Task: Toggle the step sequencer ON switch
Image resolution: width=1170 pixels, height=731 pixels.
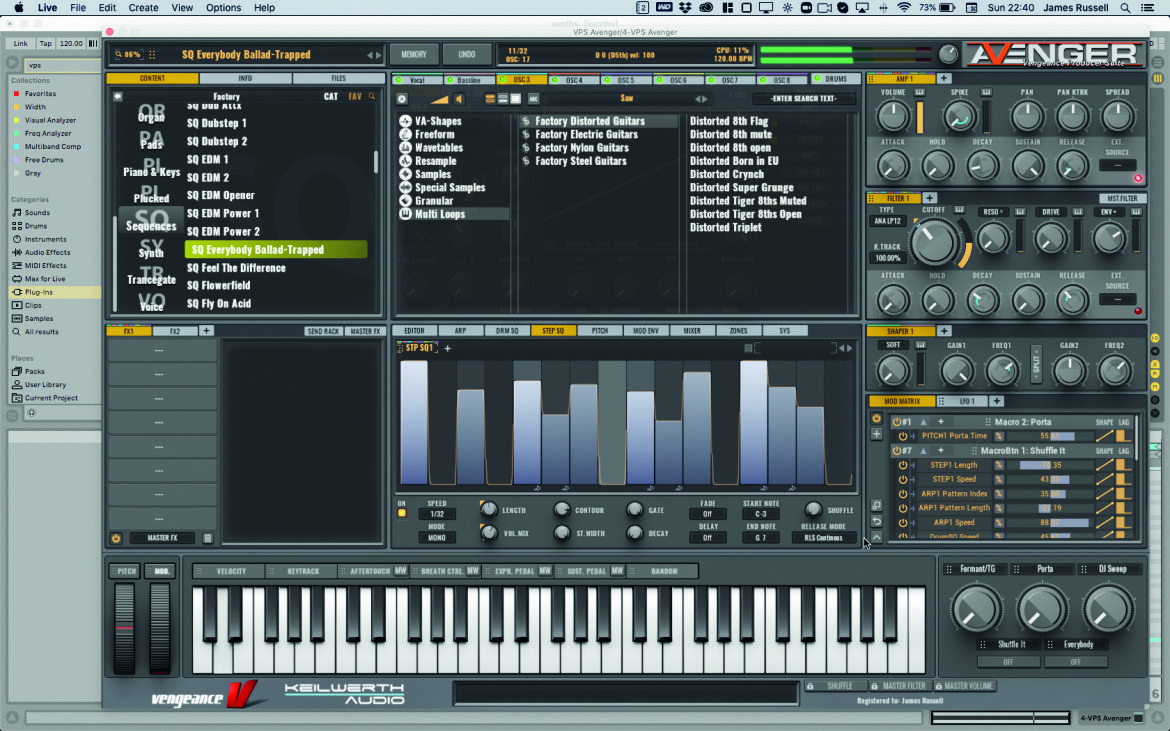Action: (401, 513)
